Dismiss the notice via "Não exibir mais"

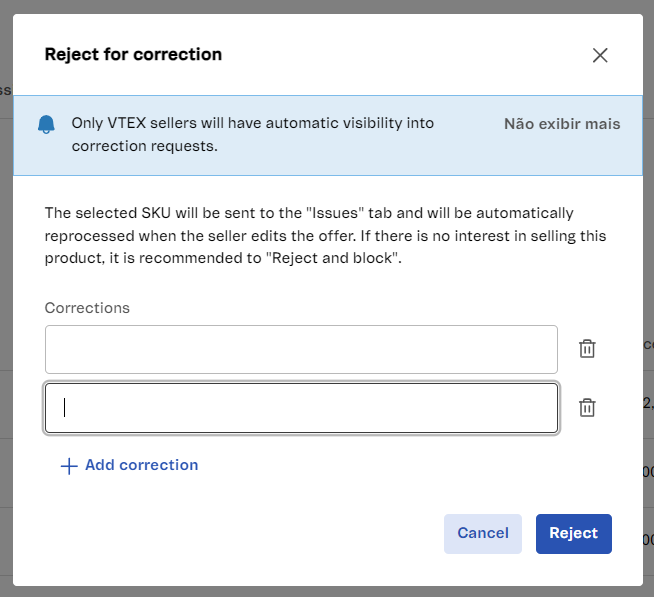[x=562, y=124]
